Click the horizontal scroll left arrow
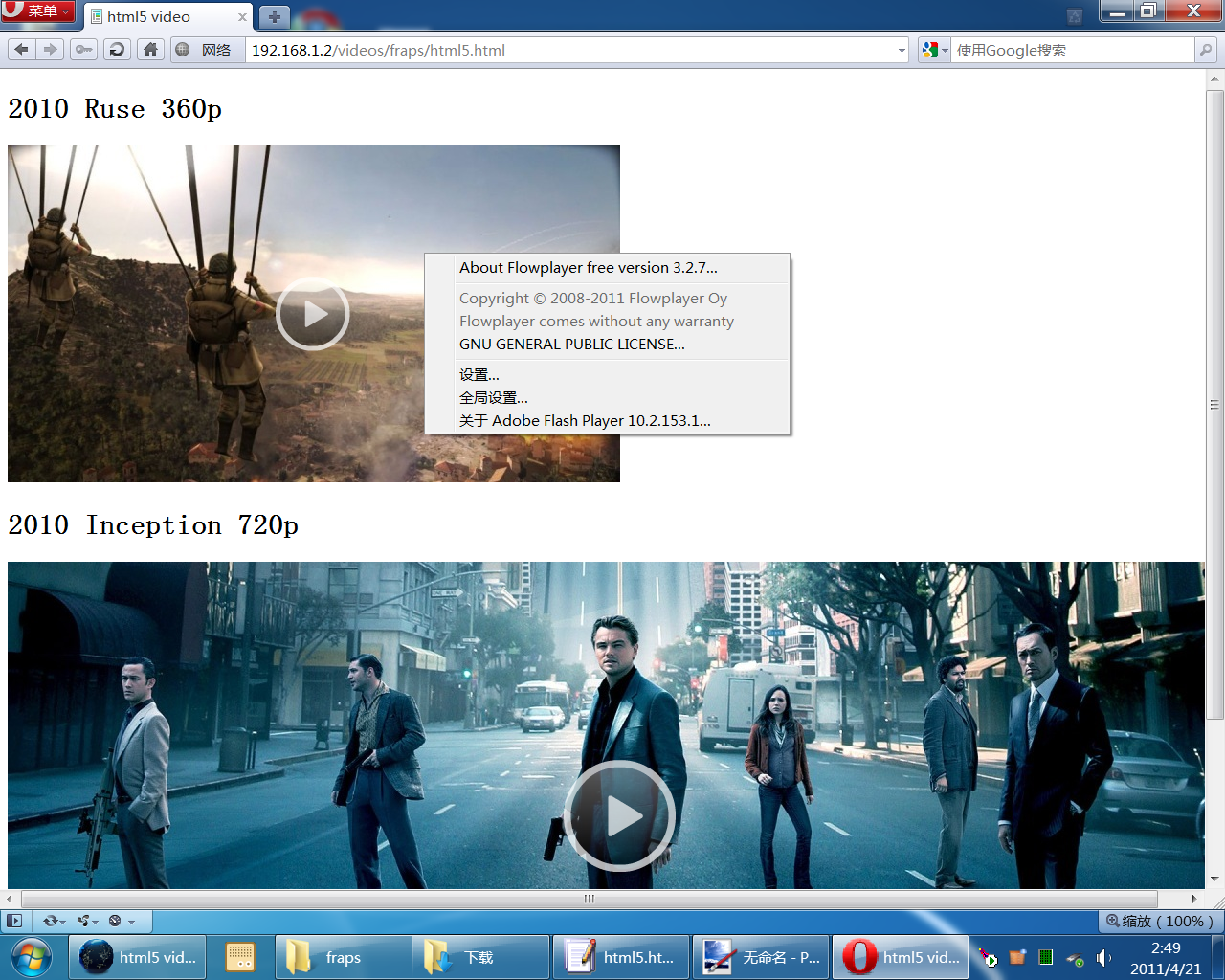1225x980 pixels. tap(9, 899)
